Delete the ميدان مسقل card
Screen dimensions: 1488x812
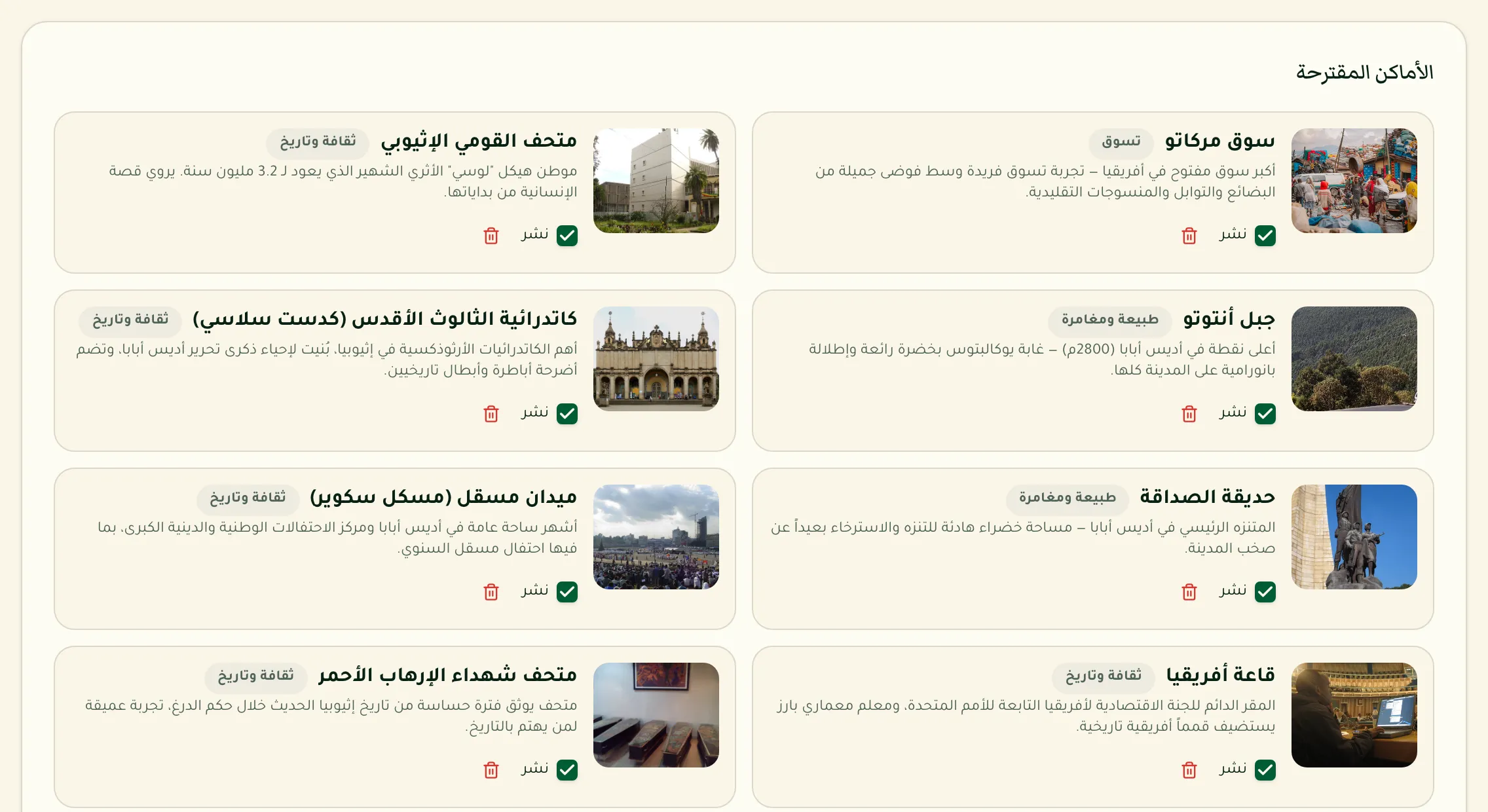(x=491, y=592)
